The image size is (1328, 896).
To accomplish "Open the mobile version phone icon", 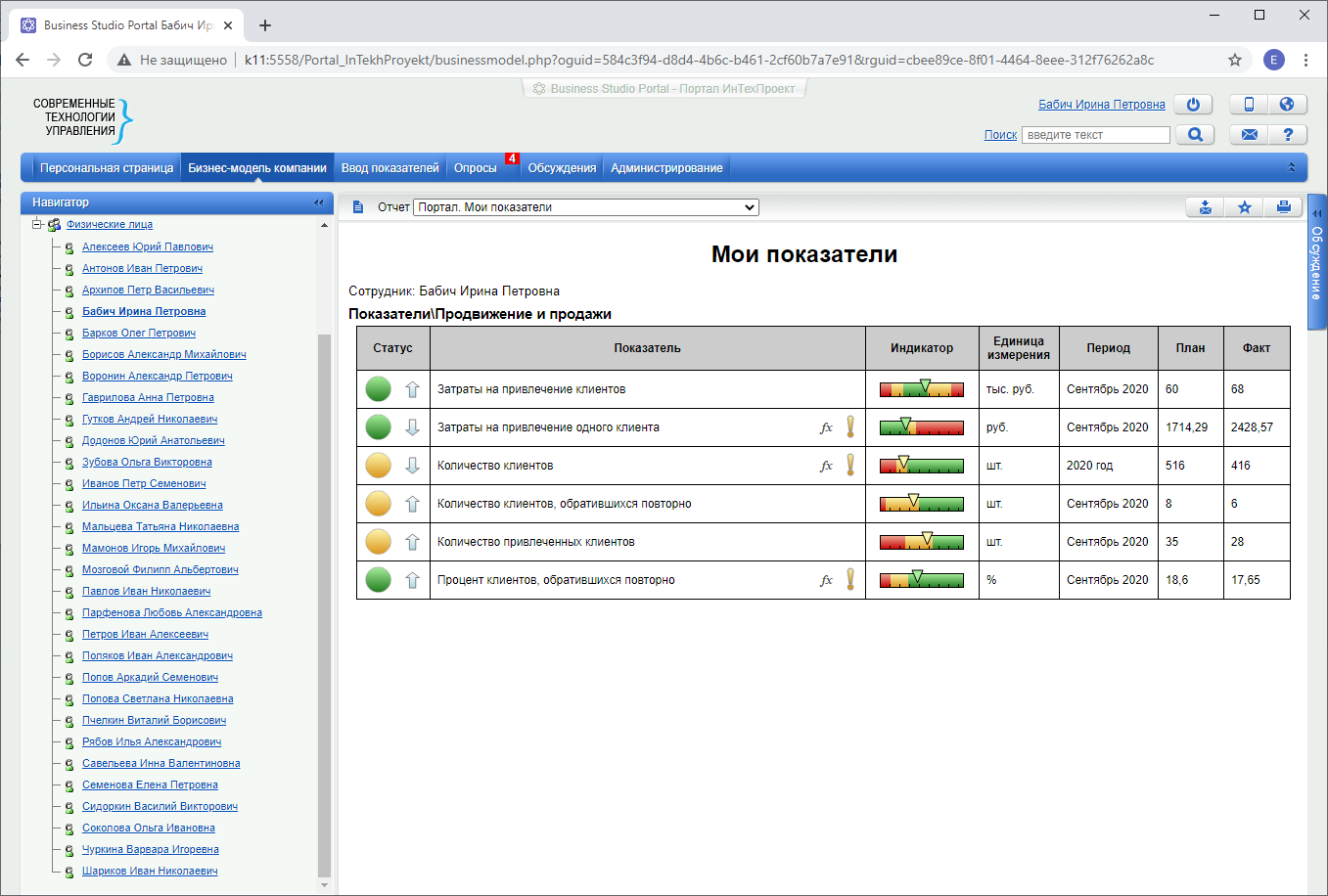I will [1249, 105].
